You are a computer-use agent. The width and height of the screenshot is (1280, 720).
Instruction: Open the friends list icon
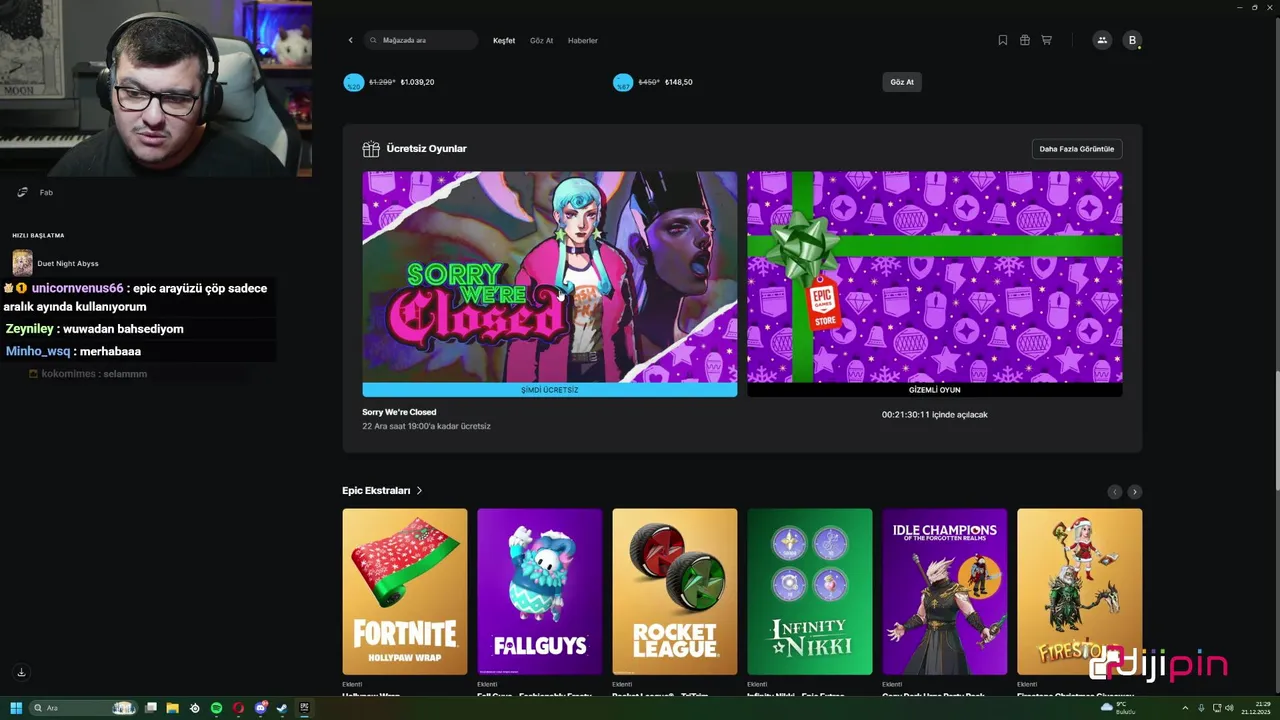pos(1102,40)
